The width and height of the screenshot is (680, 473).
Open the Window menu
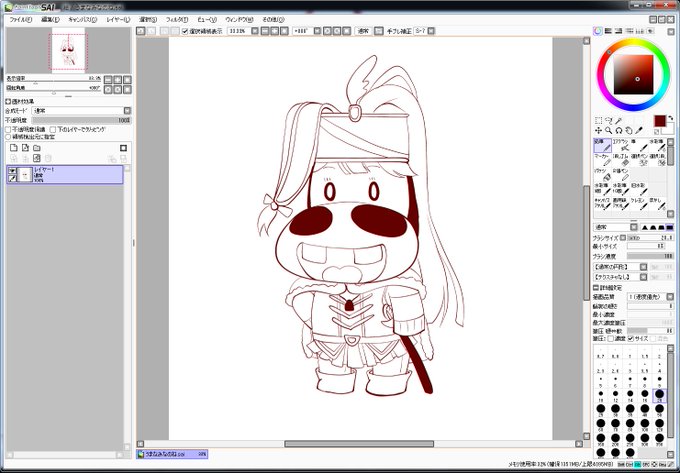coord(239,20)
